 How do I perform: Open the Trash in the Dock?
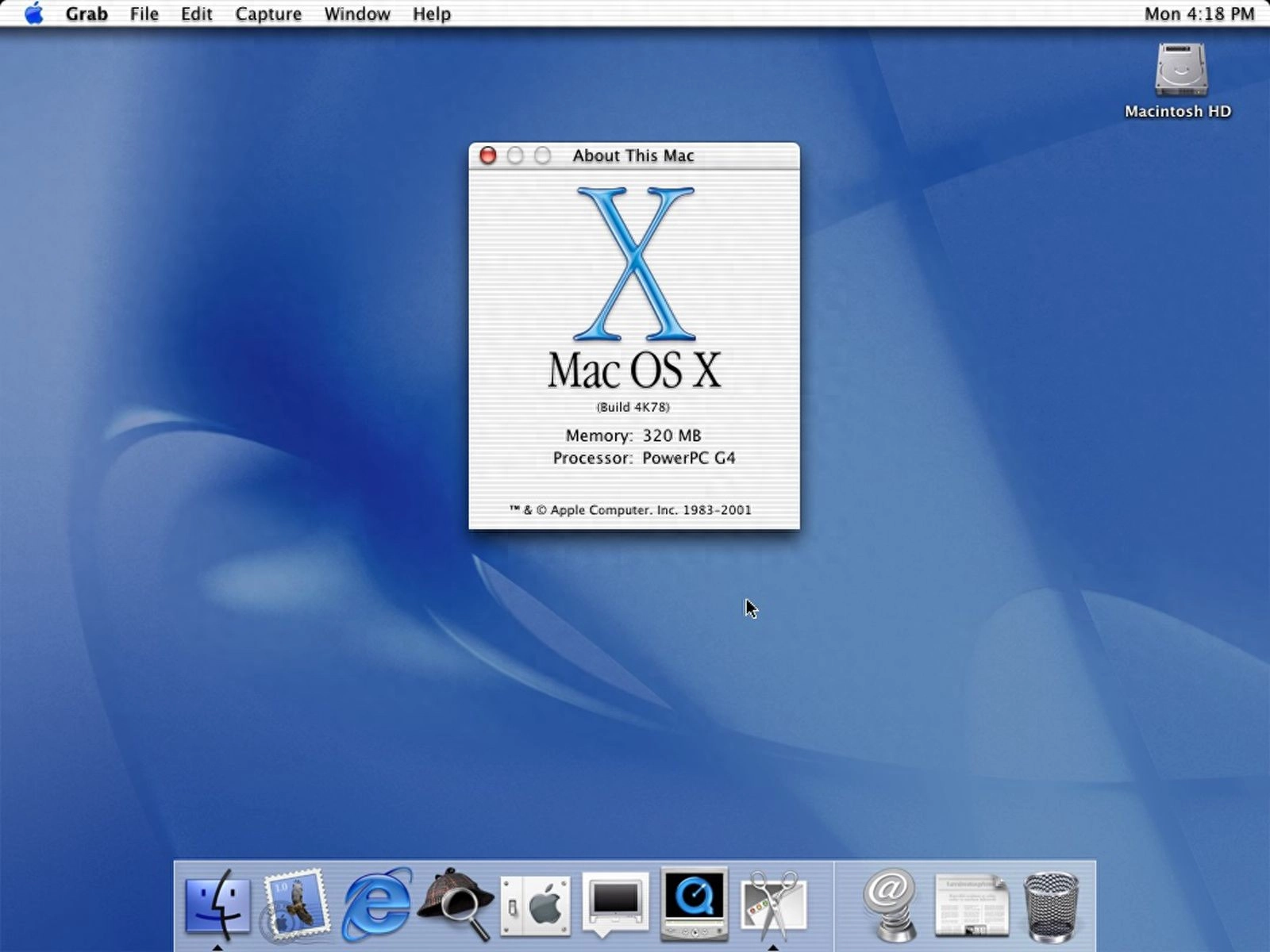[x=1050, y=904]
